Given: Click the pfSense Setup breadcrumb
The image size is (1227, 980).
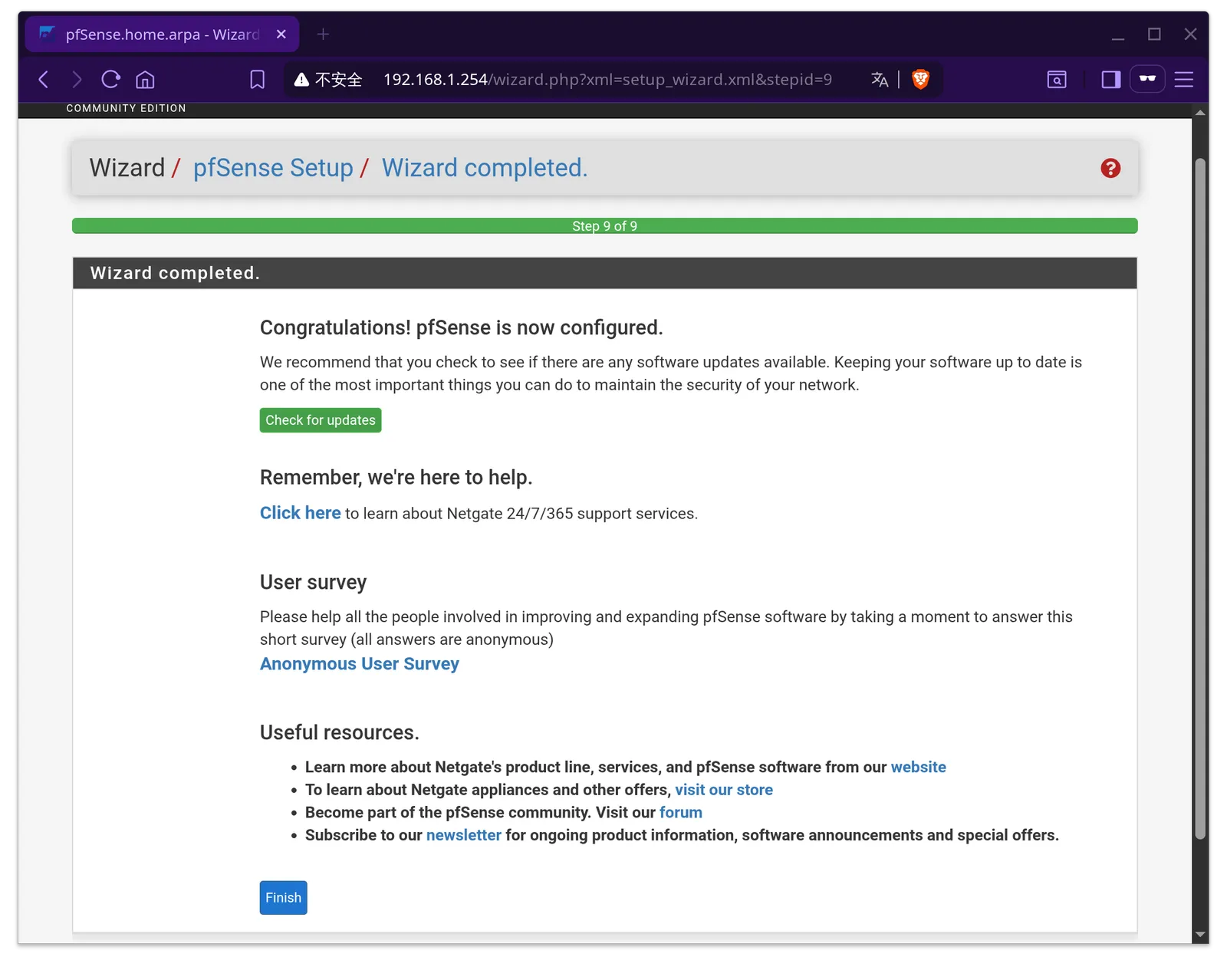Looking at the screenshot, I should (x=273, y=168).
